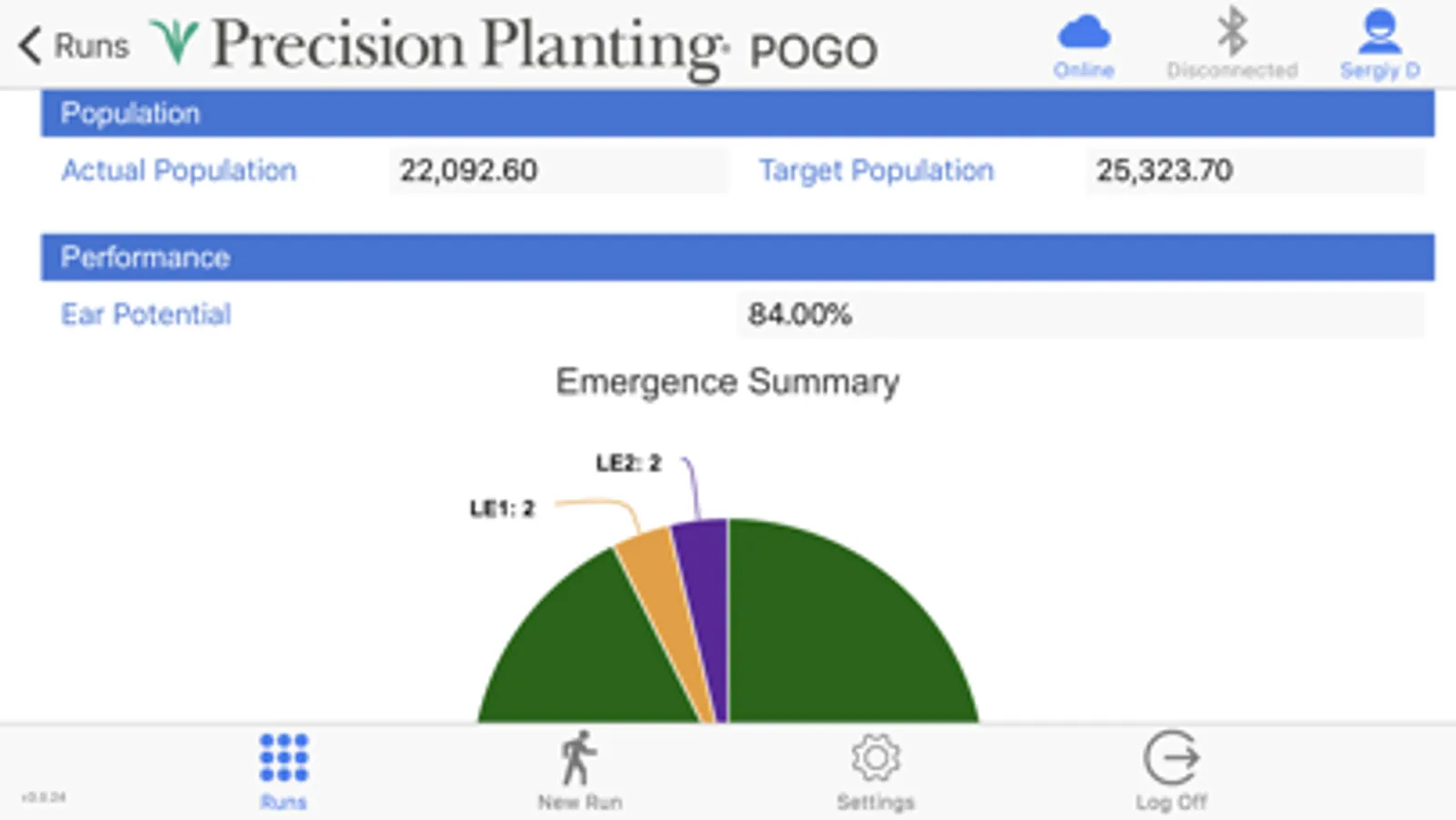Click the Actual Population label

tap(178, 170)
